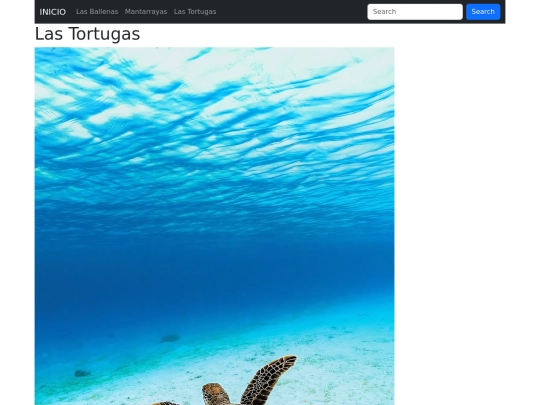The height and width of the screenshot is (405, 540).
Task: Click the sea turtle underwater photo
Action: (214, 226)
